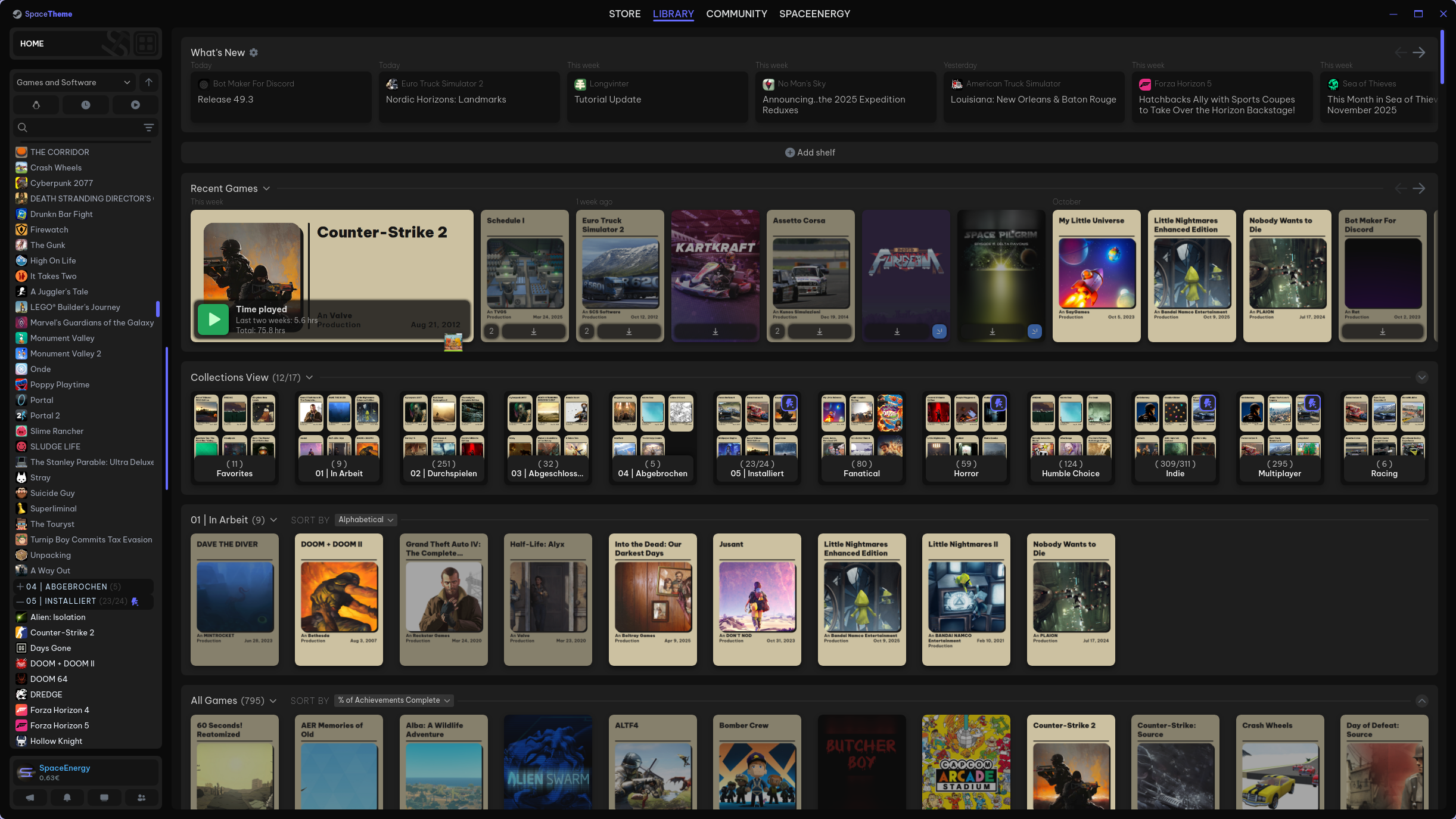1456x819 pixels.
Task: Open the Games and Software dropdown
Action: [73, 82]
